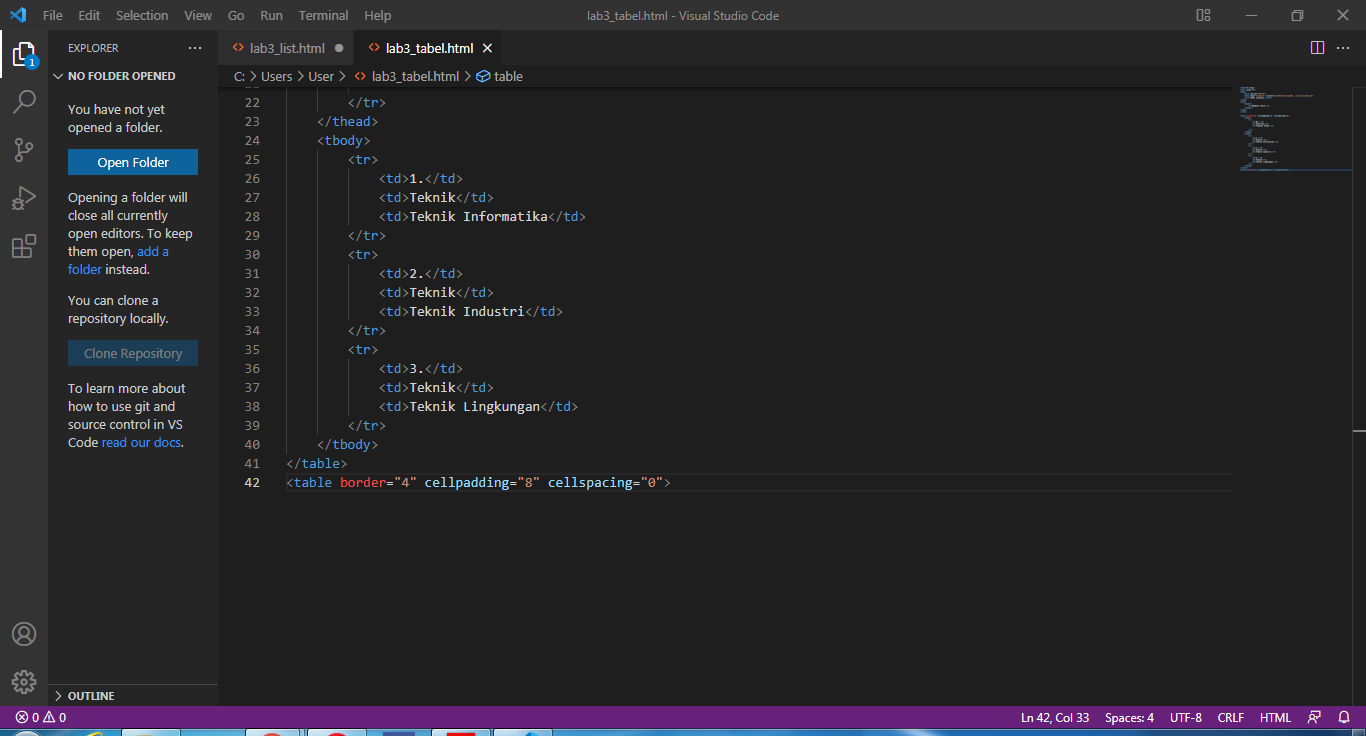The width and height of the screenshot is (1366, 736).
Task: Open the Run and Debug panel
Action: coord(24,197)
